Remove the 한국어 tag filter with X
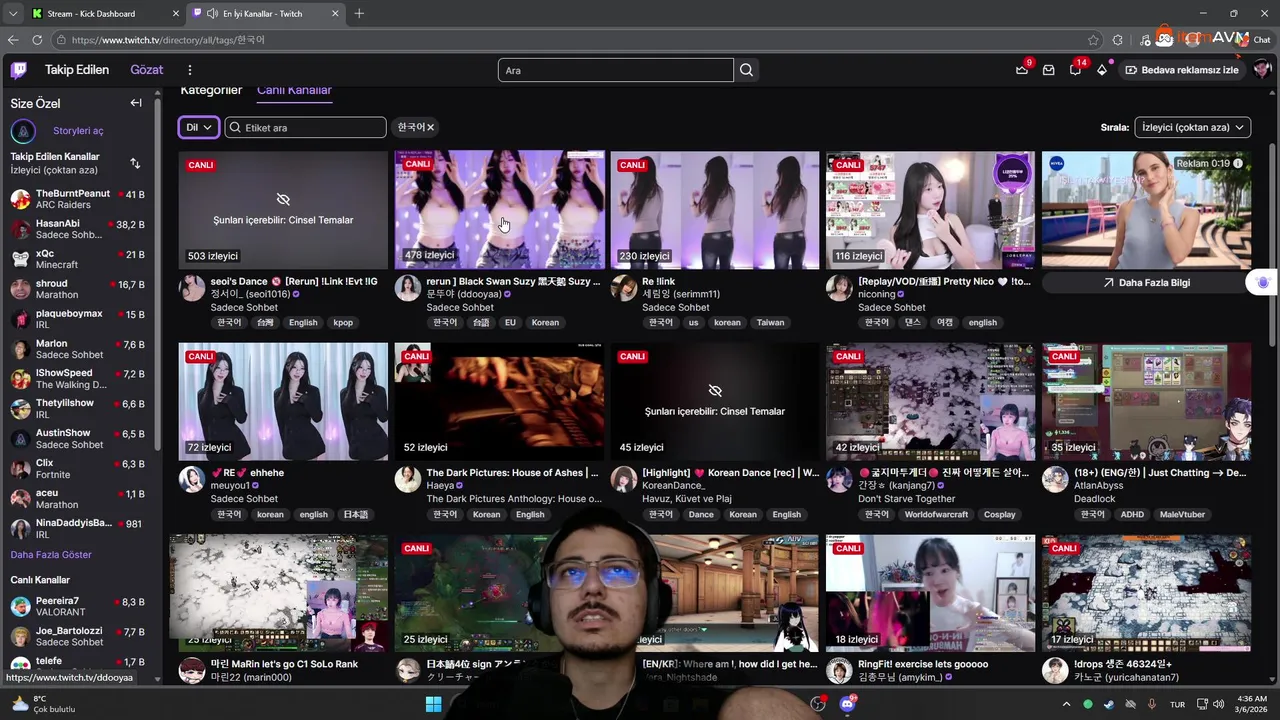This screenshot has width=1280, height=720. tap(430, 127)
